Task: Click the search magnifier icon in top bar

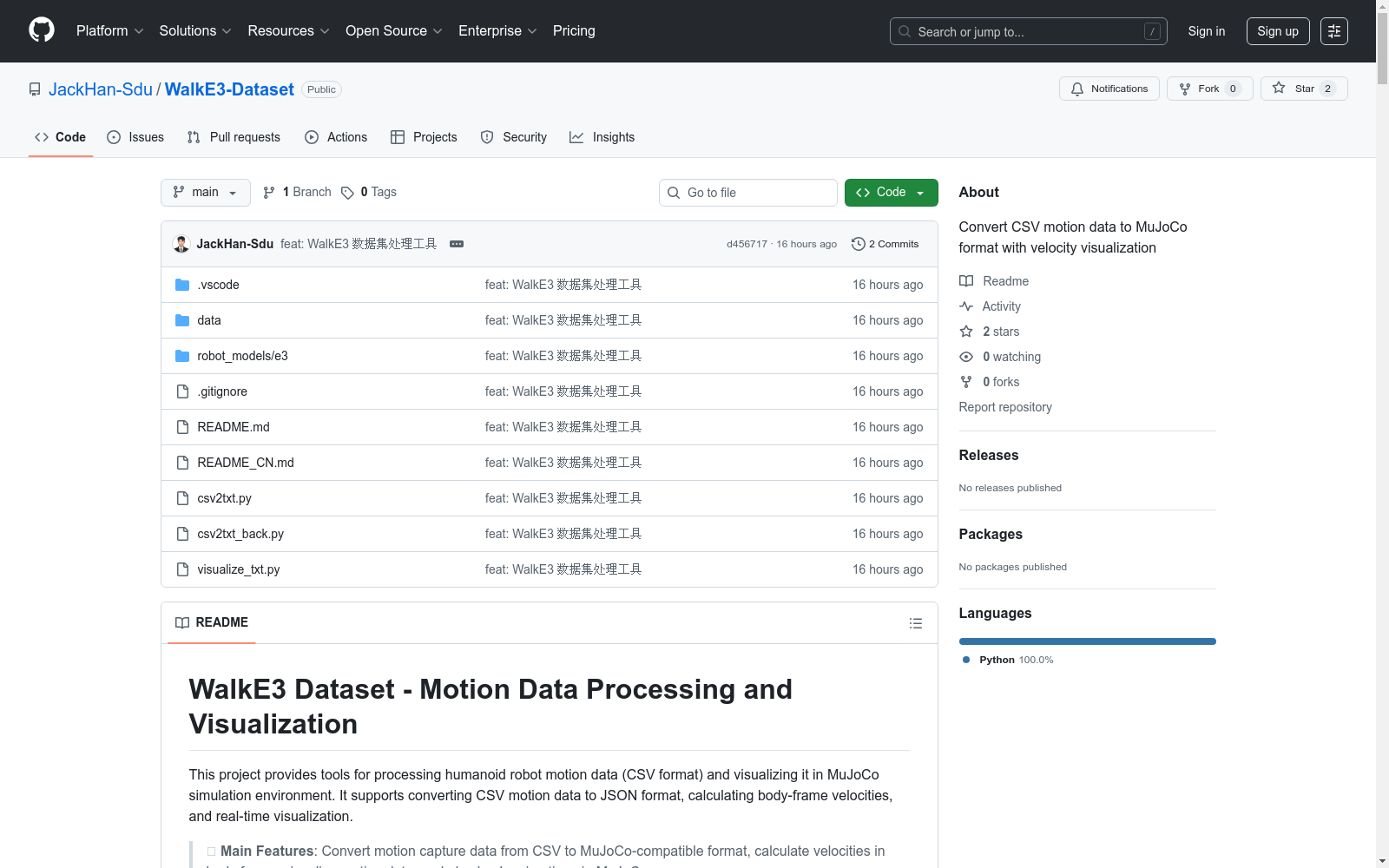Action: point(905,31)
